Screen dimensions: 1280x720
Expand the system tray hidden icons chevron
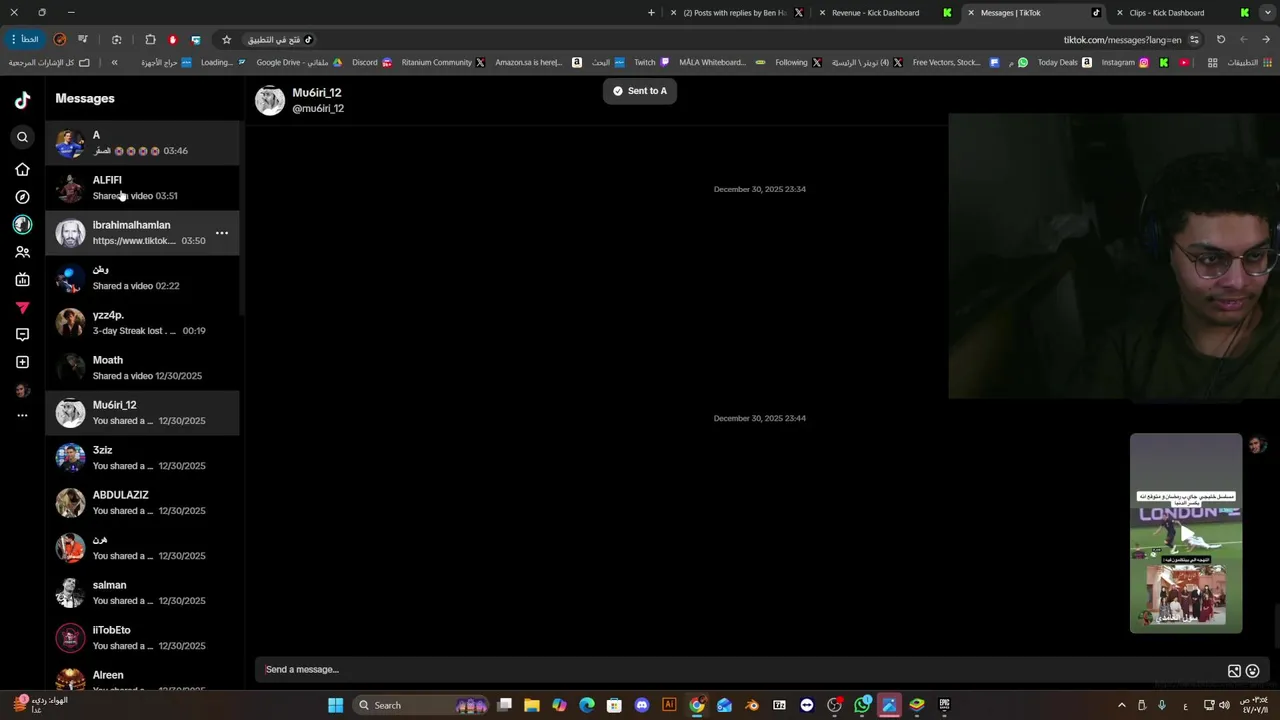pyautogui.click(x=1121, y=705)
